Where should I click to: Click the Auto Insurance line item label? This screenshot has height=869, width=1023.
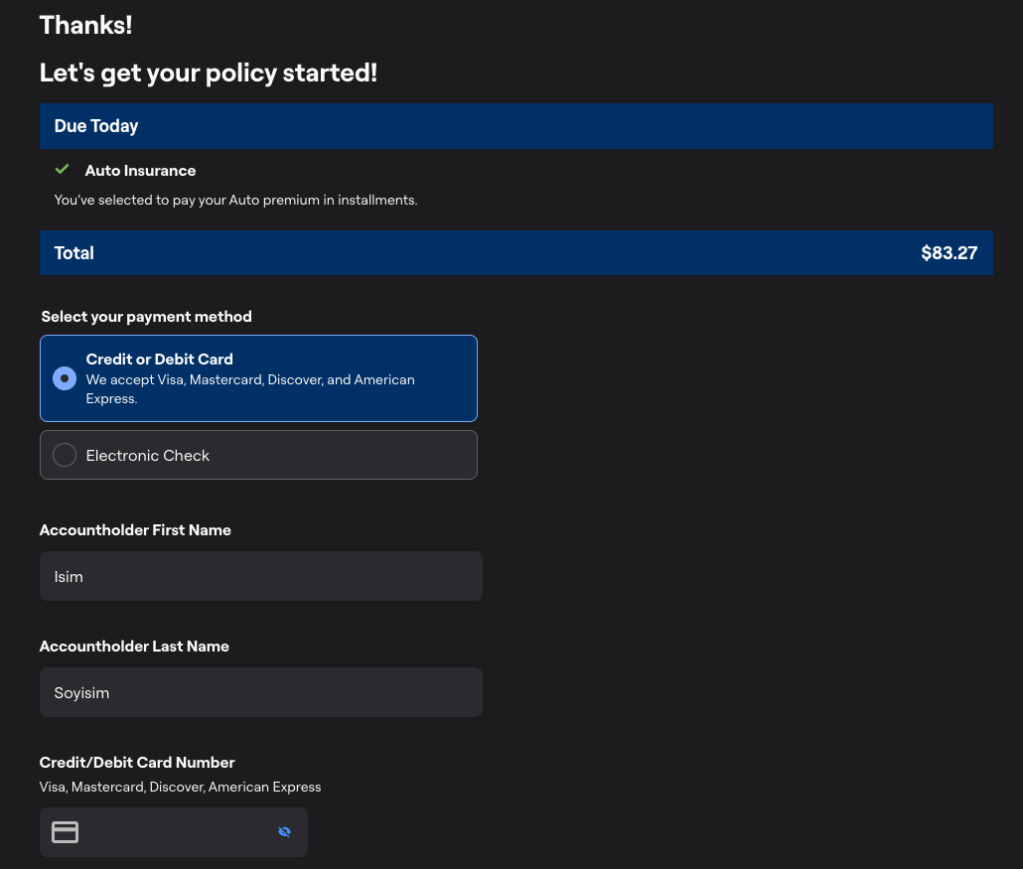pos(140,170)
